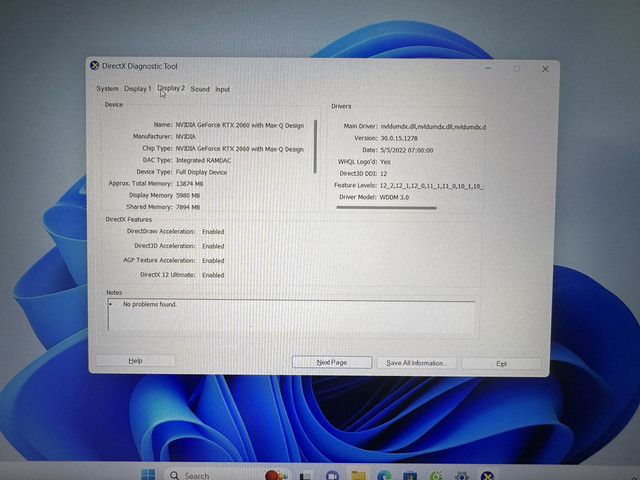Click DirectX 12 Ultimate Enabled value

click(213, 275)
